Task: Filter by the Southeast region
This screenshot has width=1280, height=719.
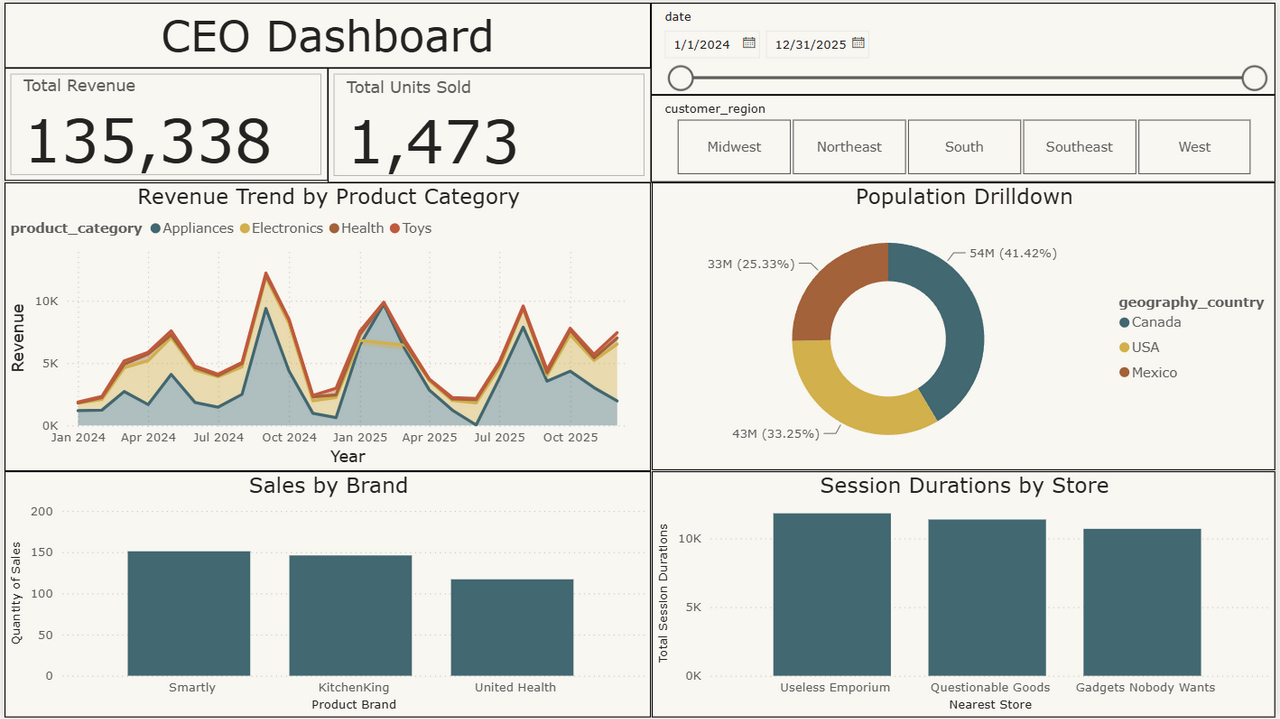Action: click(1079, 147)
